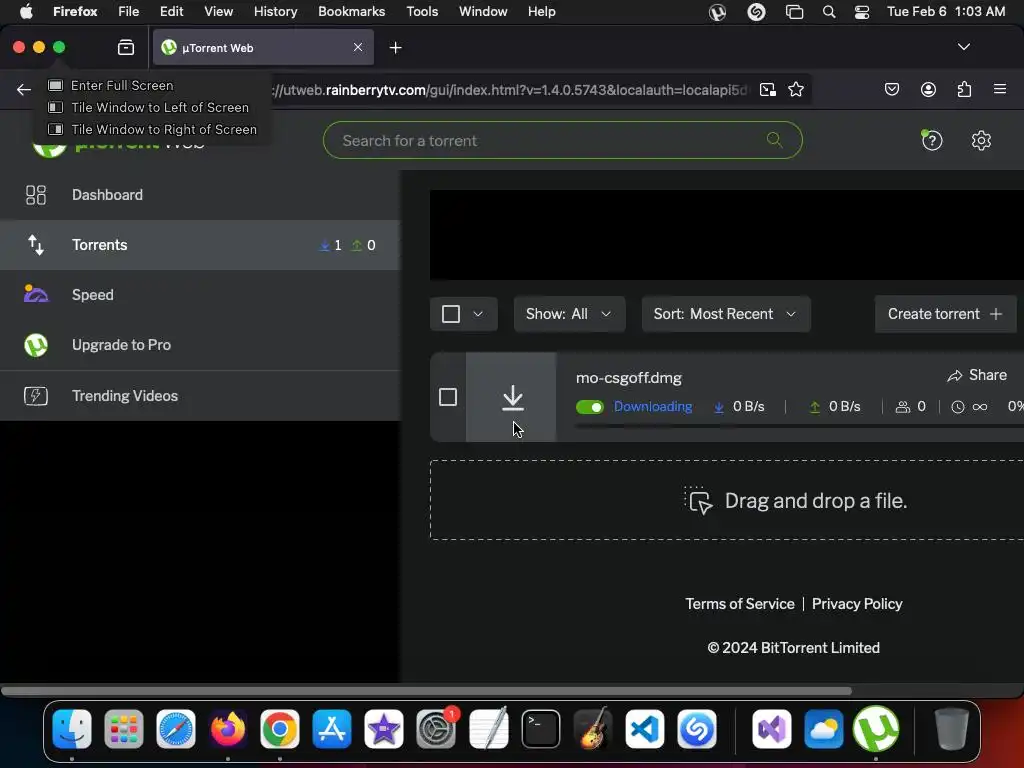This screenshot has width=1024, height=768.
Task: Open Firefox extensions puzzle icon
Action: 964,89
